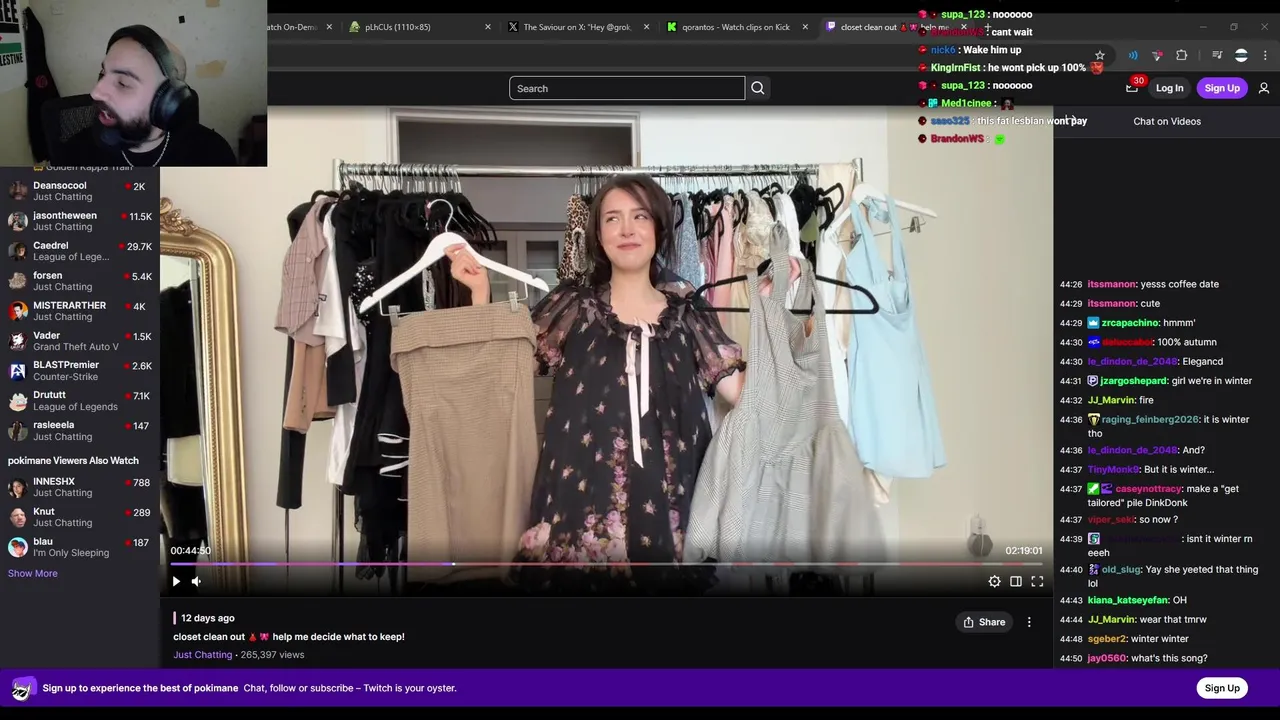
Task: Switch to the qorantos Kick clips tab
Action: click(x=735, y=27)
